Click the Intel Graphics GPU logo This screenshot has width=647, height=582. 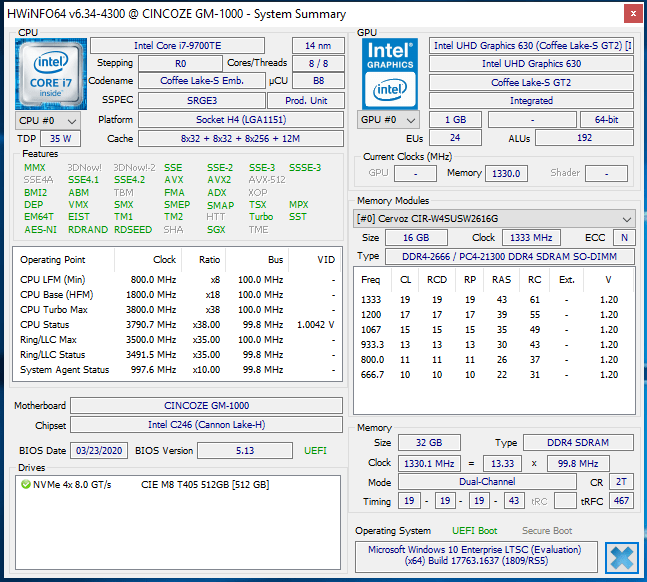coord(390,74)
